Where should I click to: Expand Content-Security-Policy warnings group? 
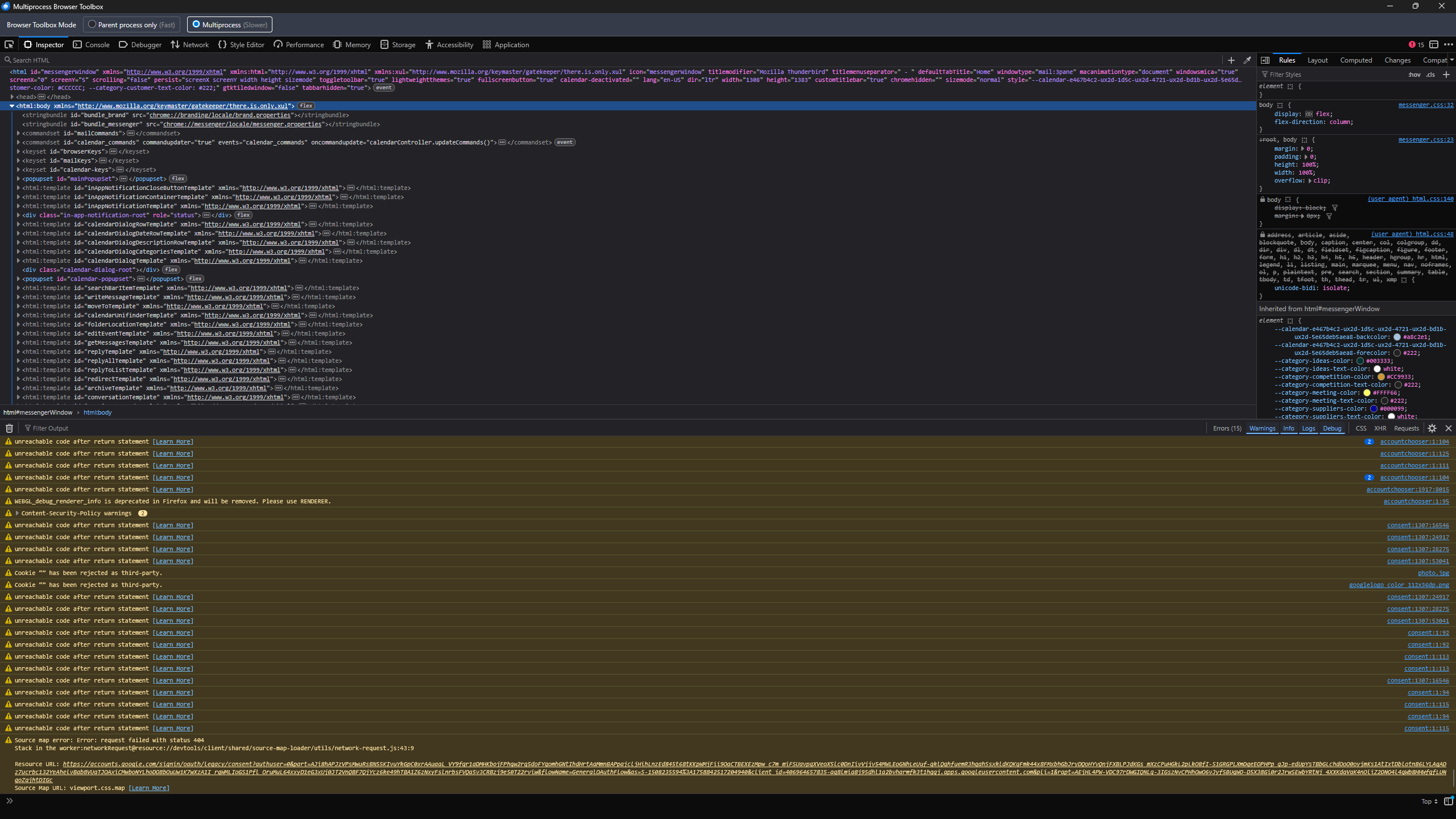(17, 513)
